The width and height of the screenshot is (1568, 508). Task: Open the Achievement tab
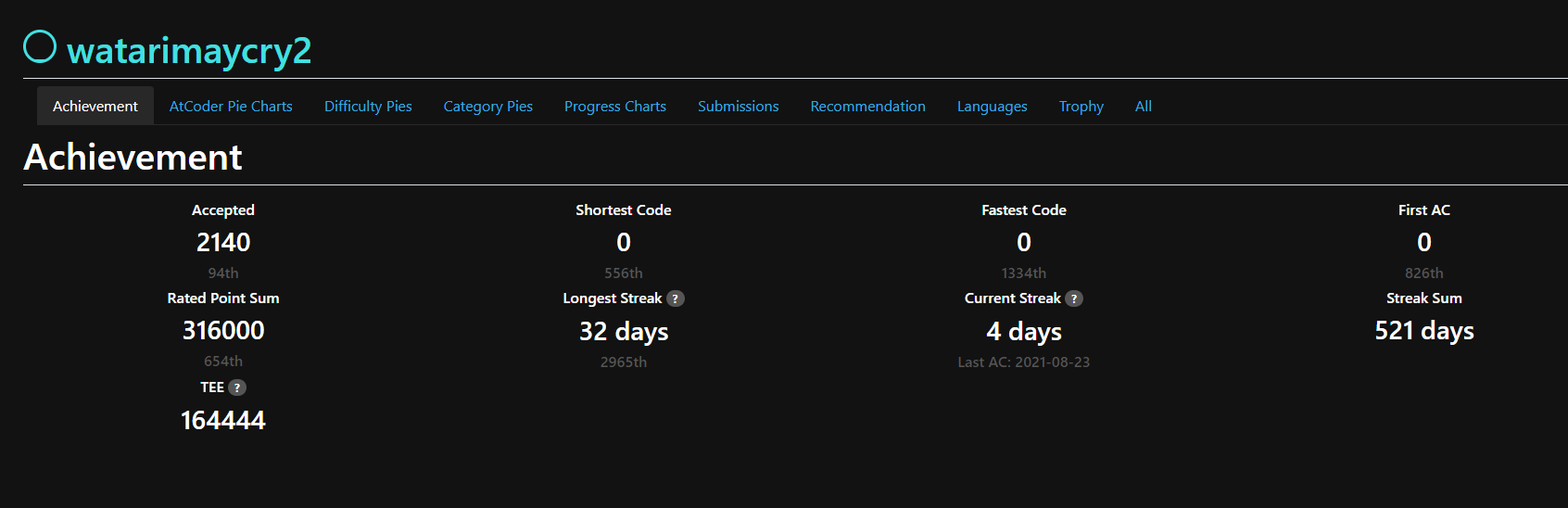tap(95, 107)
